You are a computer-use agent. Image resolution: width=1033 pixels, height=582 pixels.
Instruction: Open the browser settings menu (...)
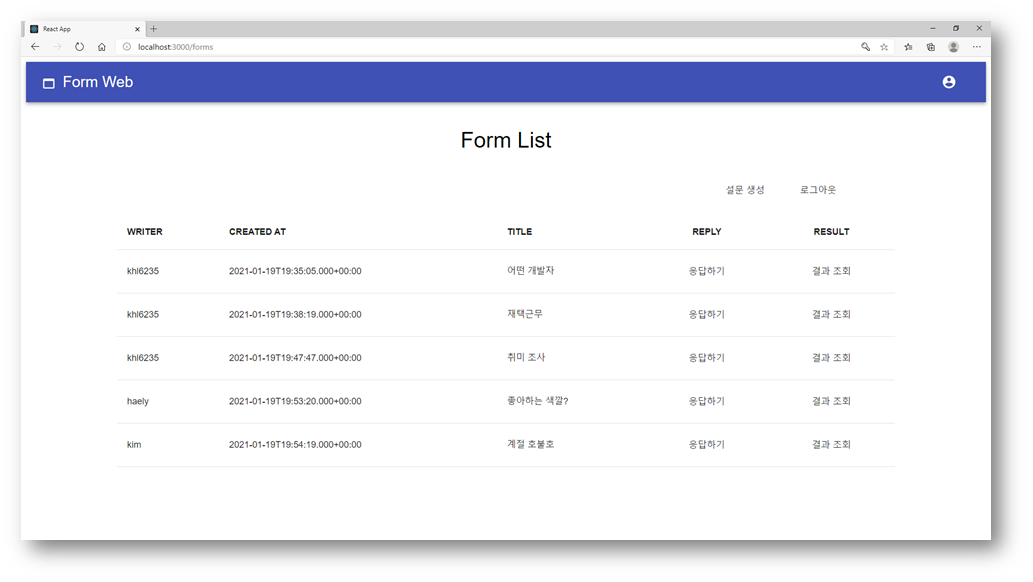pyautogui.click(x=977, y=46)
